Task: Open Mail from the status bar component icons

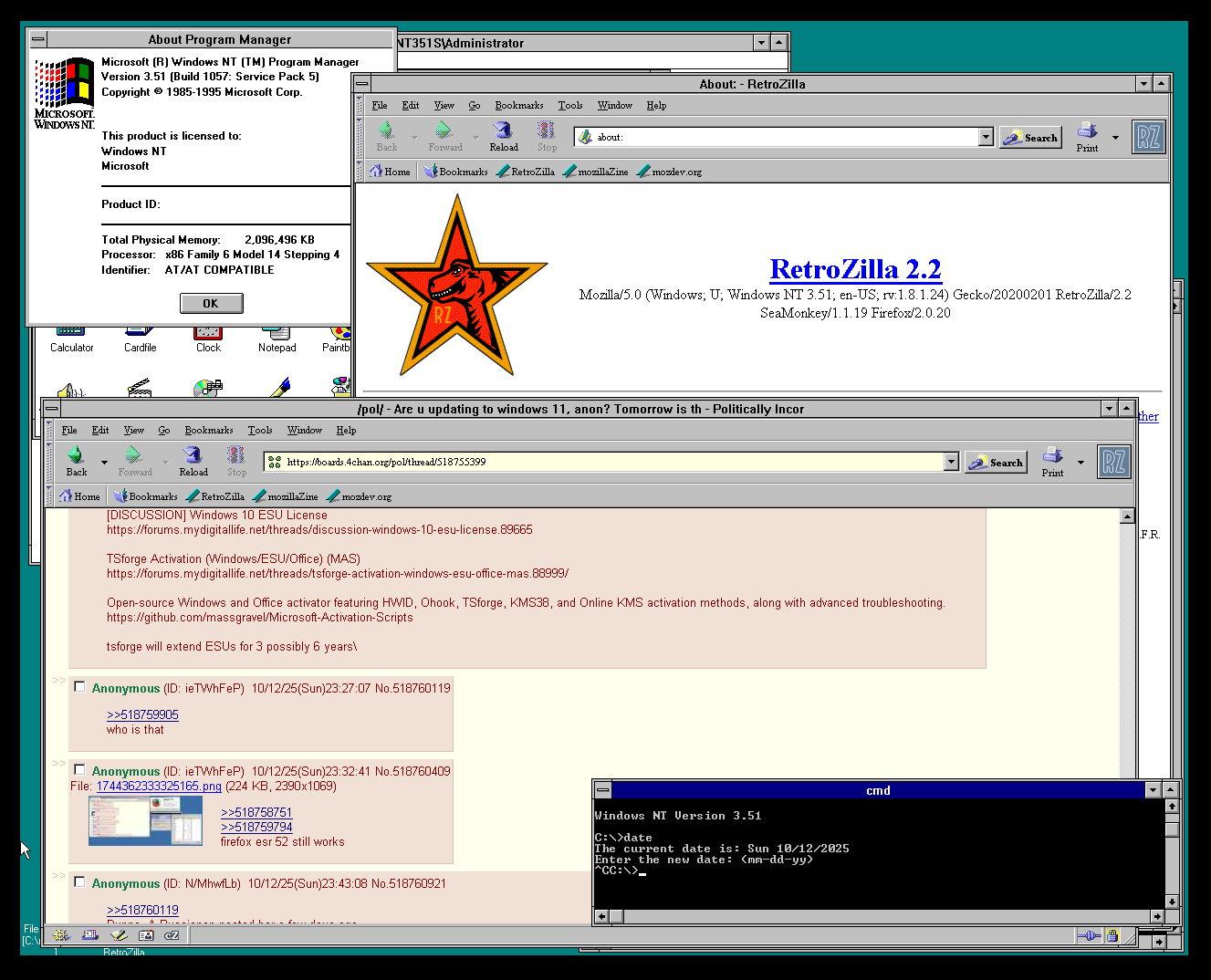Action: [89, 935]
